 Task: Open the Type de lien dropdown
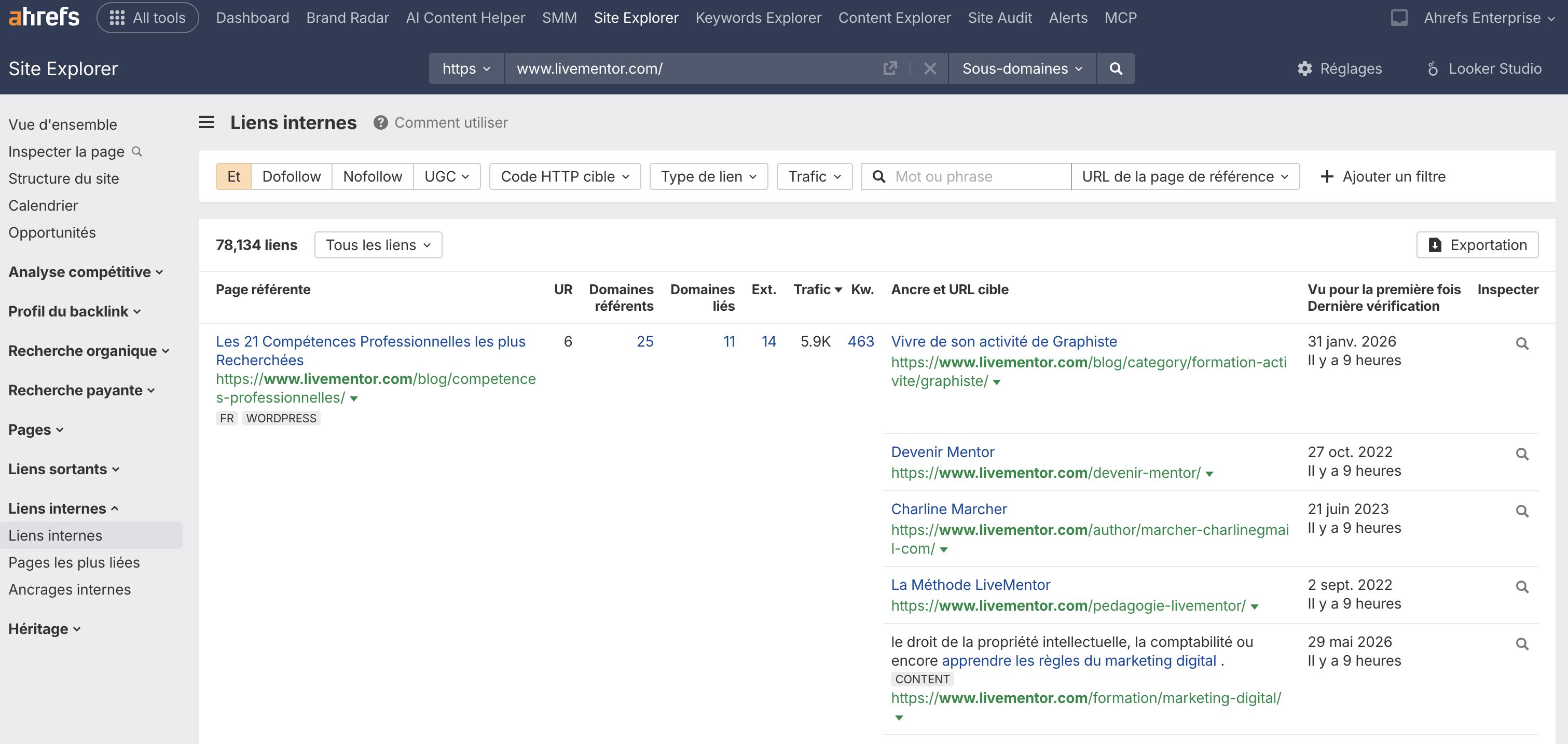point(709,176)
